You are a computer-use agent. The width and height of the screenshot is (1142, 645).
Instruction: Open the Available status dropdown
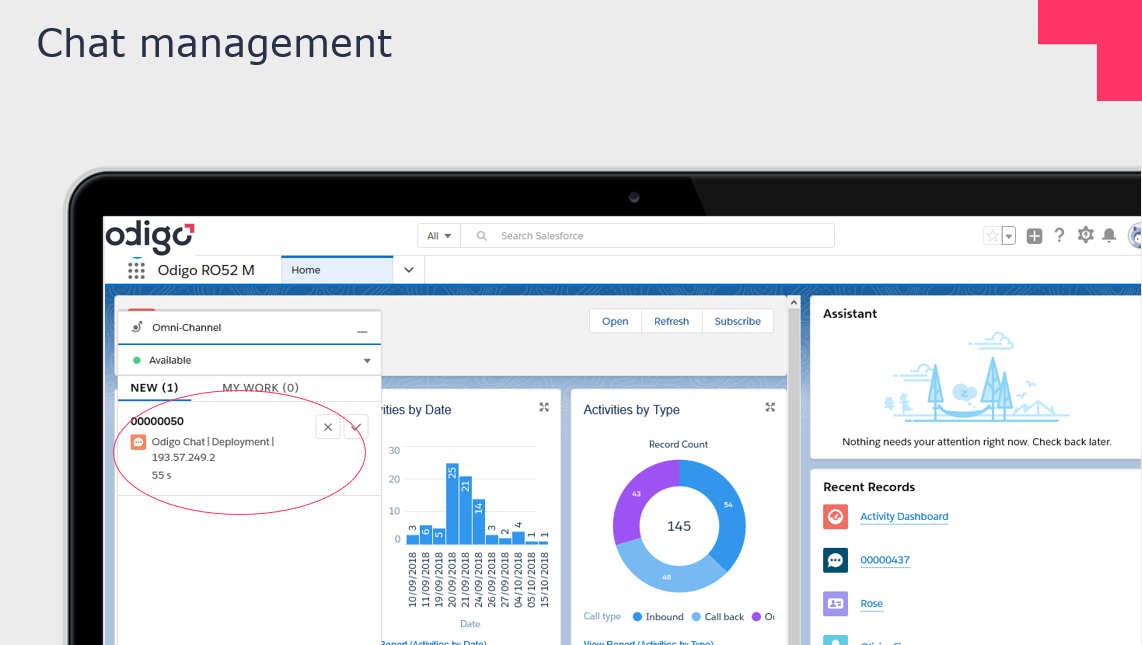click(366, 360)
